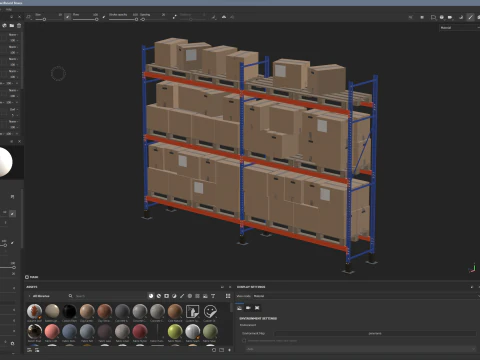The image size is (480, 360).
Task: Select the Materials filter in Assets
Action: (x=151, y=296)
